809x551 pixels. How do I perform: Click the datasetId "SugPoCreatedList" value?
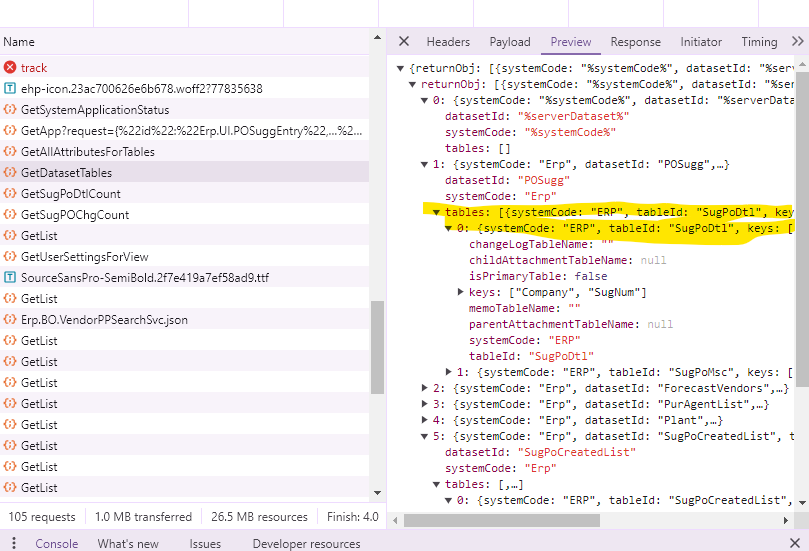(580, 452)
